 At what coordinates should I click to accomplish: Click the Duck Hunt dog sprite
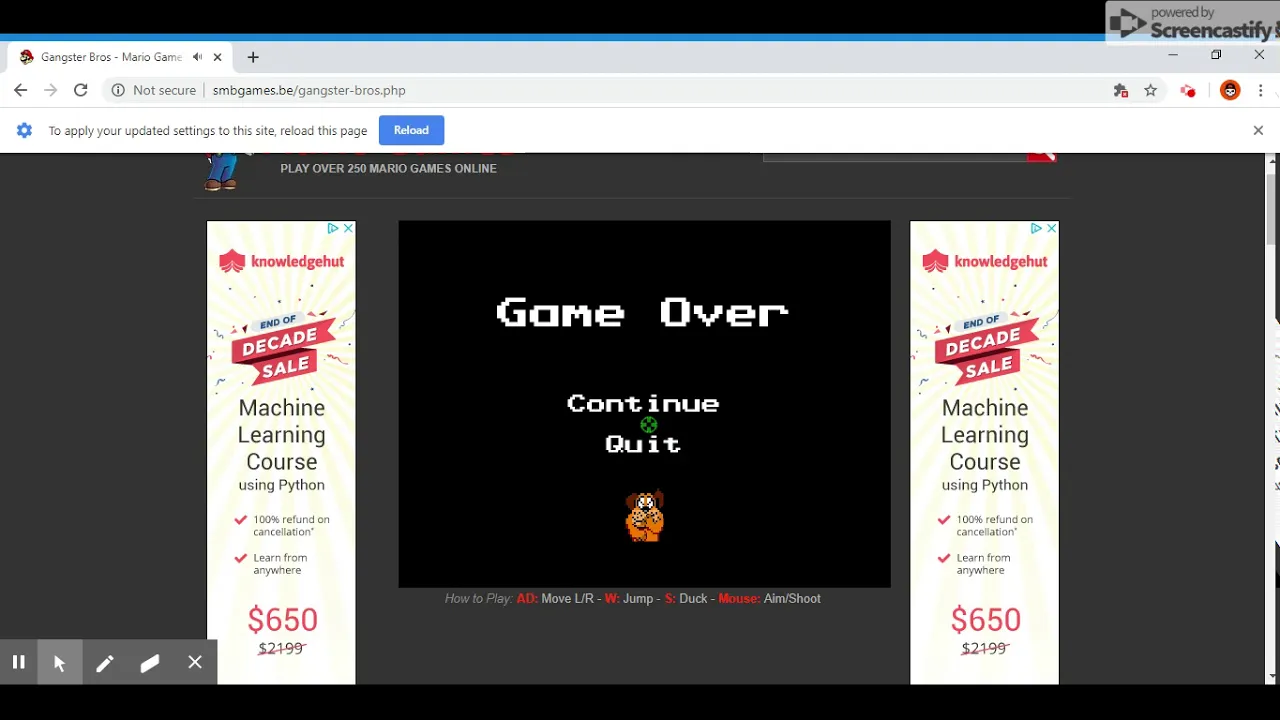point(645,516)
